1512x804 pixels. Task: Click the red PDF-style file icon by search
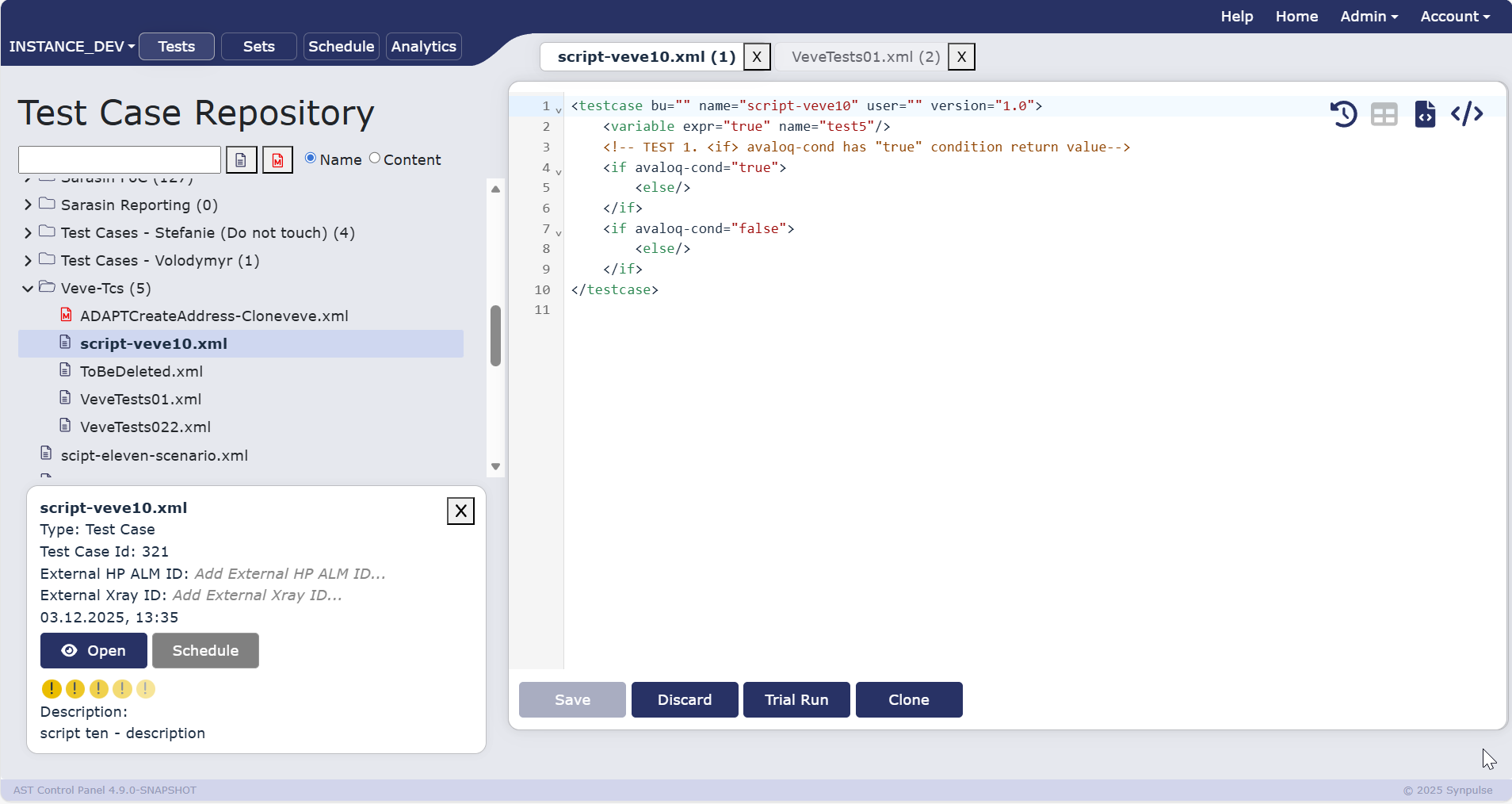click(277, 160)
